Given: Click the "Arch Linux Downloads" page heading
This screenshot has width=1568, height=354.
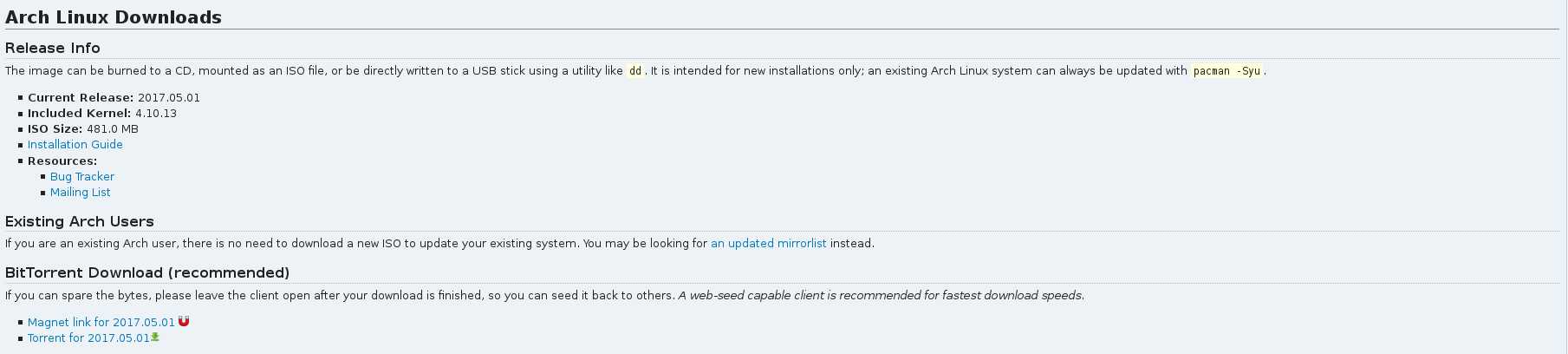Looking at the screenshot, I should pos(114,17).
